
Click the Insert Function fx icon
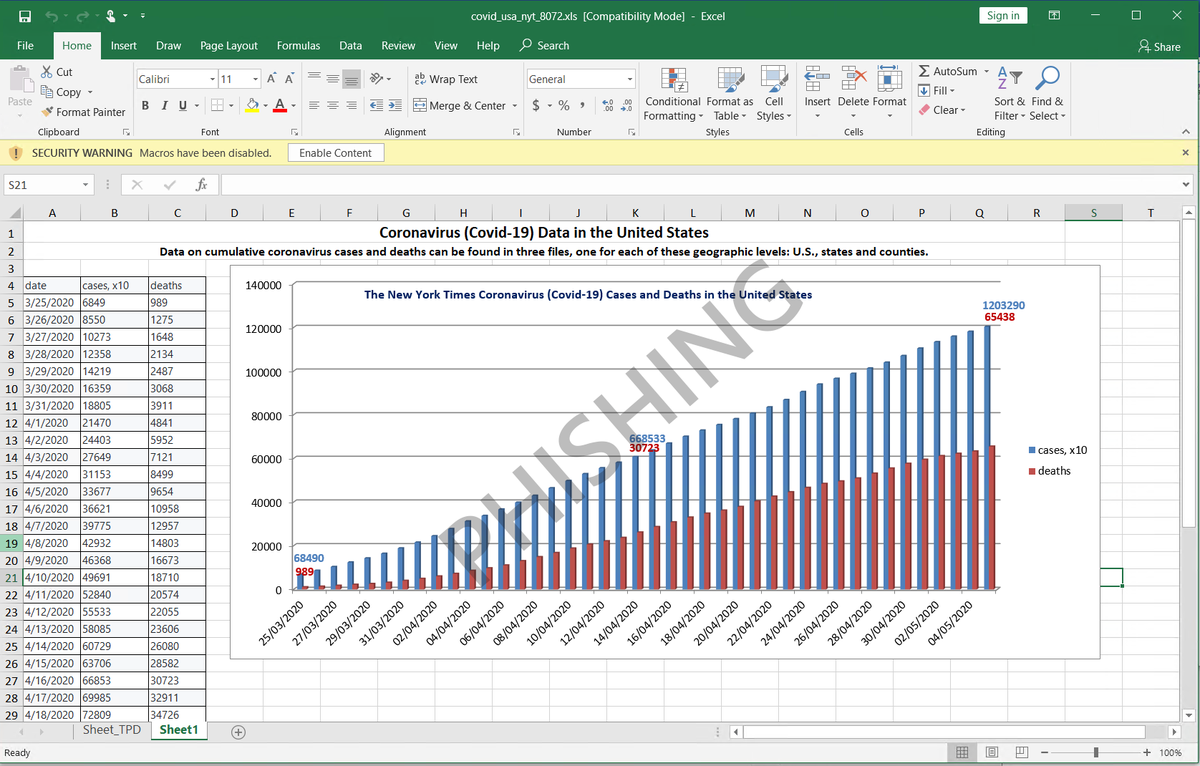tap(201, 185)
